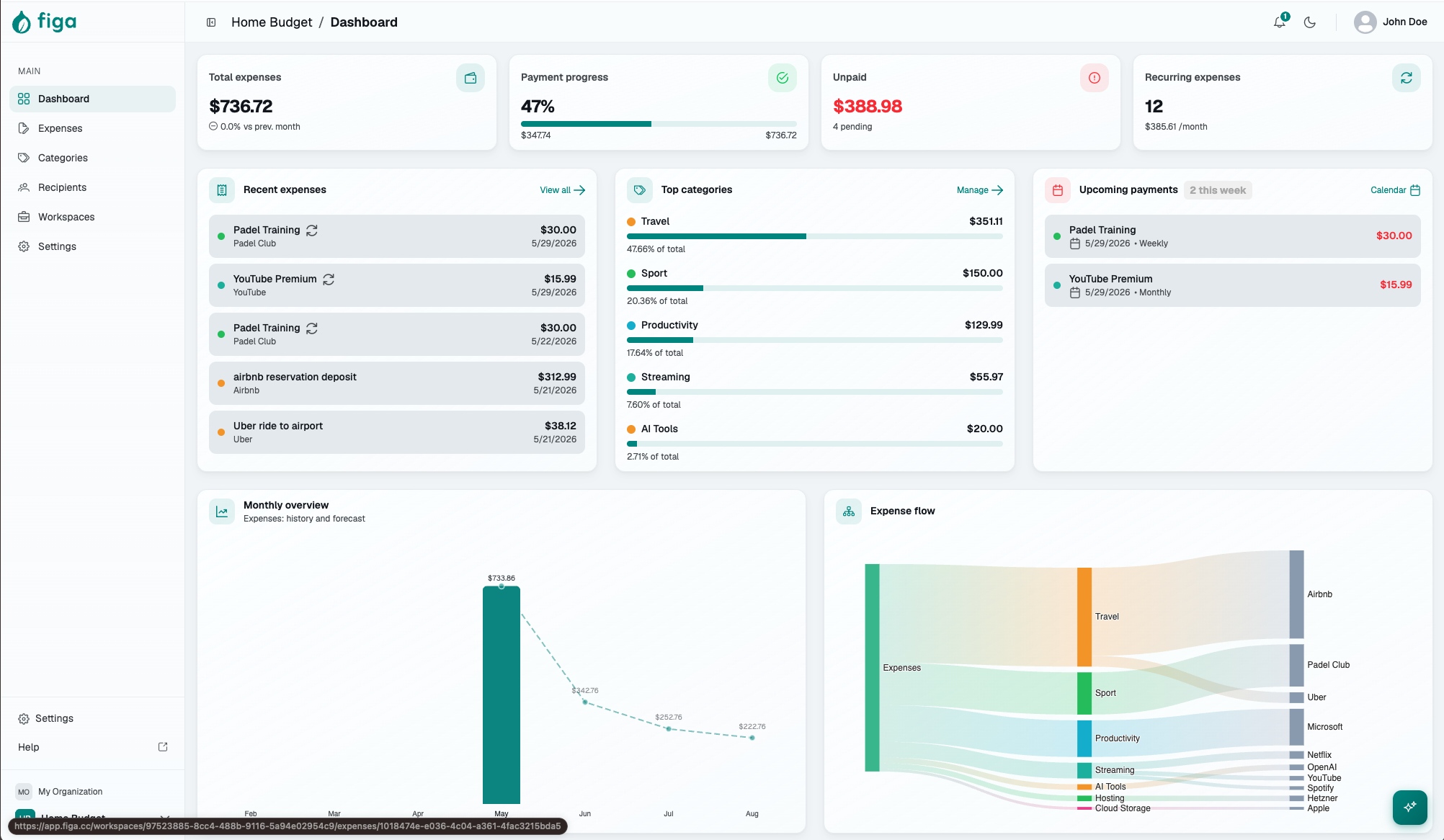Open airbnb reservation deposit expense
The image size is (1444, 840).
click(397, 383)
